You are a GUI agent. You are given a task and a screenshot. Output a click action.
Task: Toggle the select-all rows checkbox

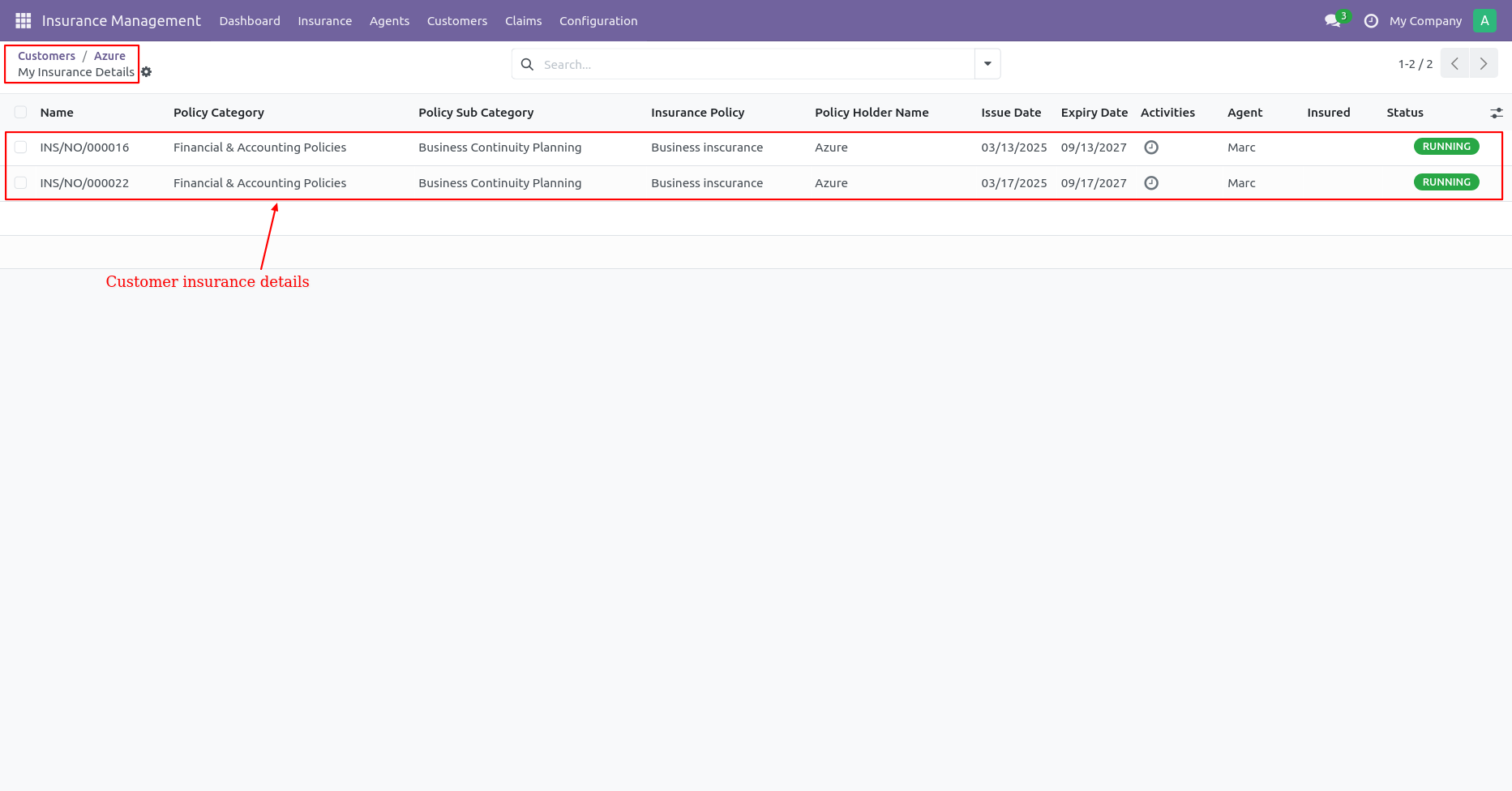[x=21, y=113]
